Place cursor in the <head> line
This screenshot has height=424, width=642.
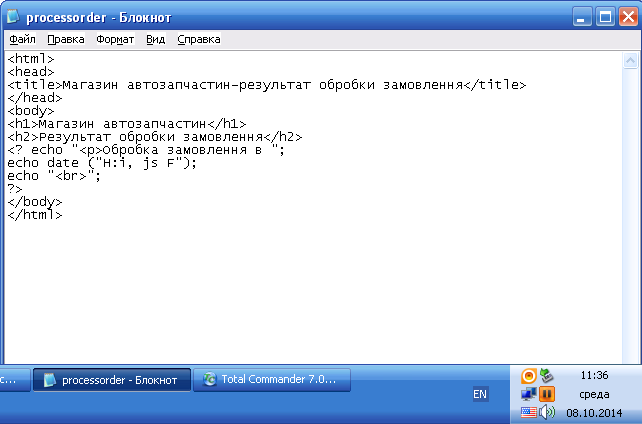(31, 72)
